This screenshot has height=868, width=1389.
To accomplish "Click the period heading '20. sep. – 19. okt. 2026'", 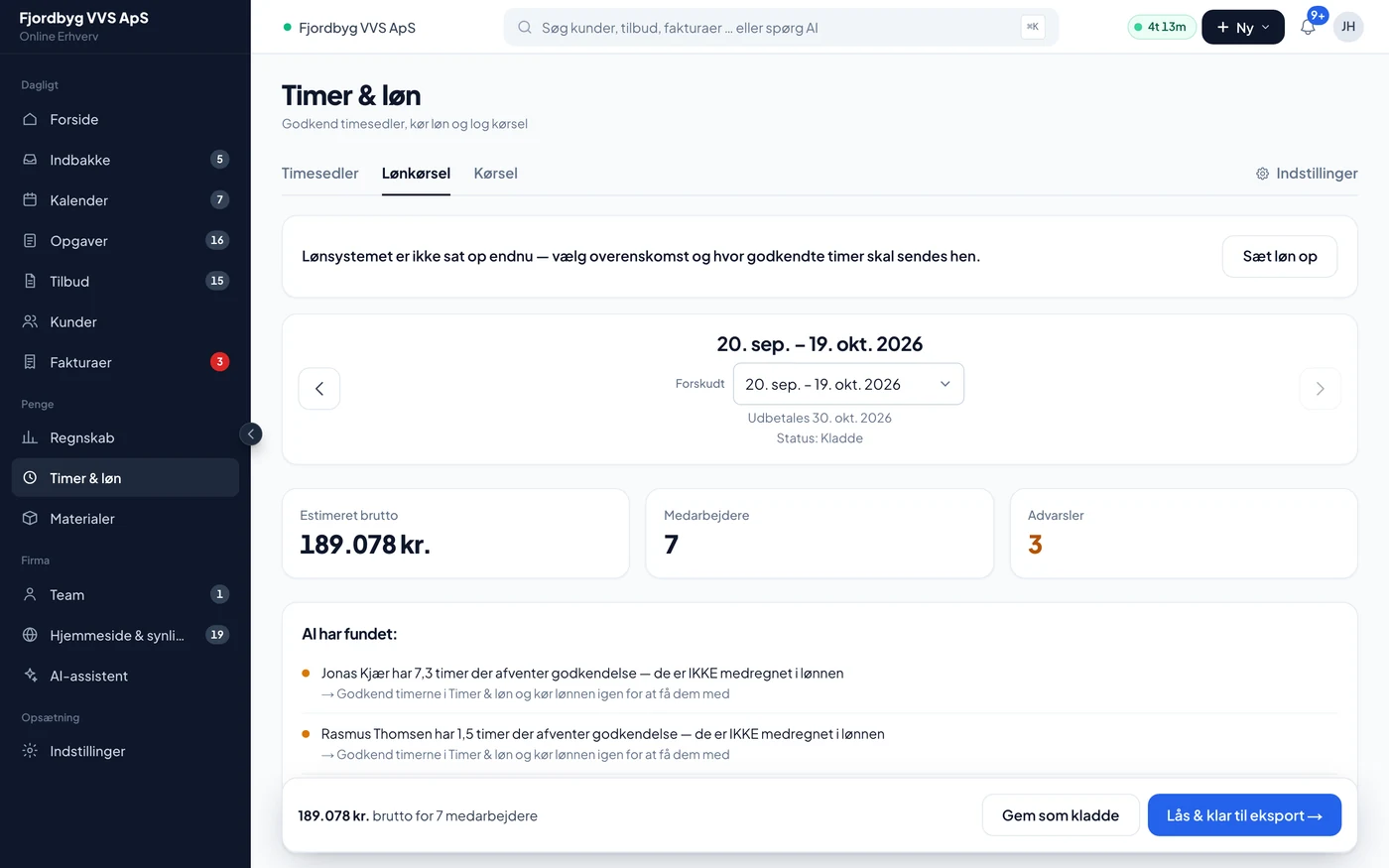I will pyautogui.click(x=820, y=344).
